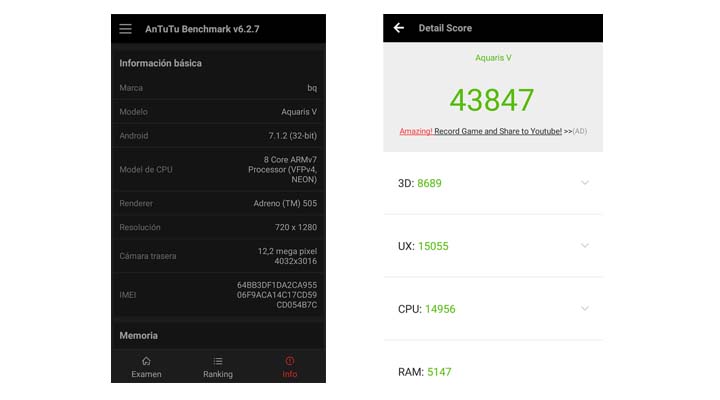This screenshot has height=400, width=720.
Task: Select the UX: 15055 score row
Action: pyautogui.click(x=493, y=246)
